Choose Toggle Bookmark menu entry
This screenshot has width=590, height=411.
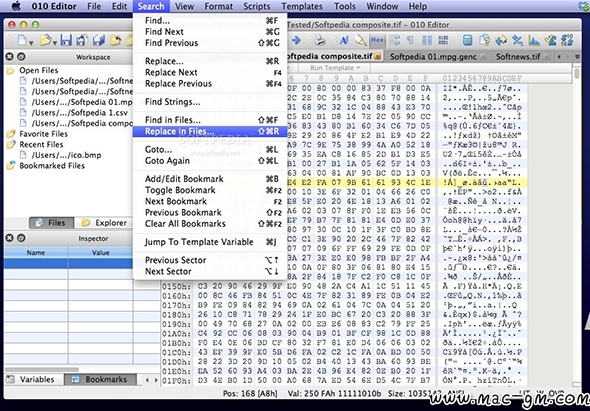(x=210, y=190)
